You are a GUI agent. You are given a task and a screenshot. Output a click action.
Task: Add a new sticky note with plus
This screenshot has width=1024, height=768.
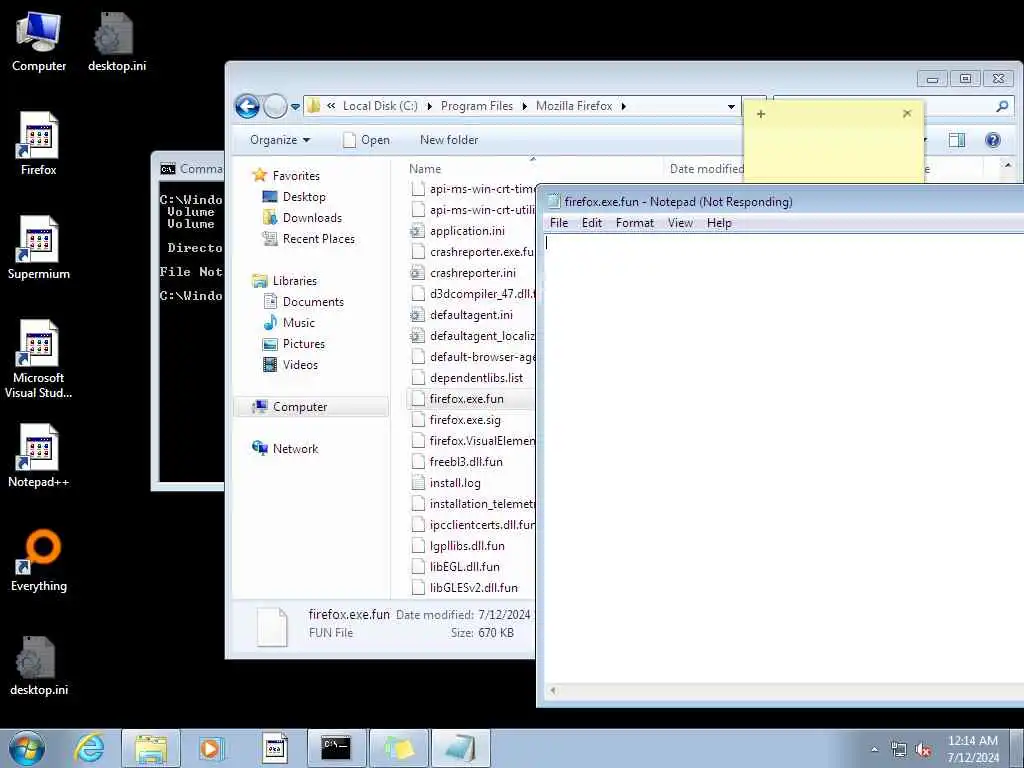point(761,114)
